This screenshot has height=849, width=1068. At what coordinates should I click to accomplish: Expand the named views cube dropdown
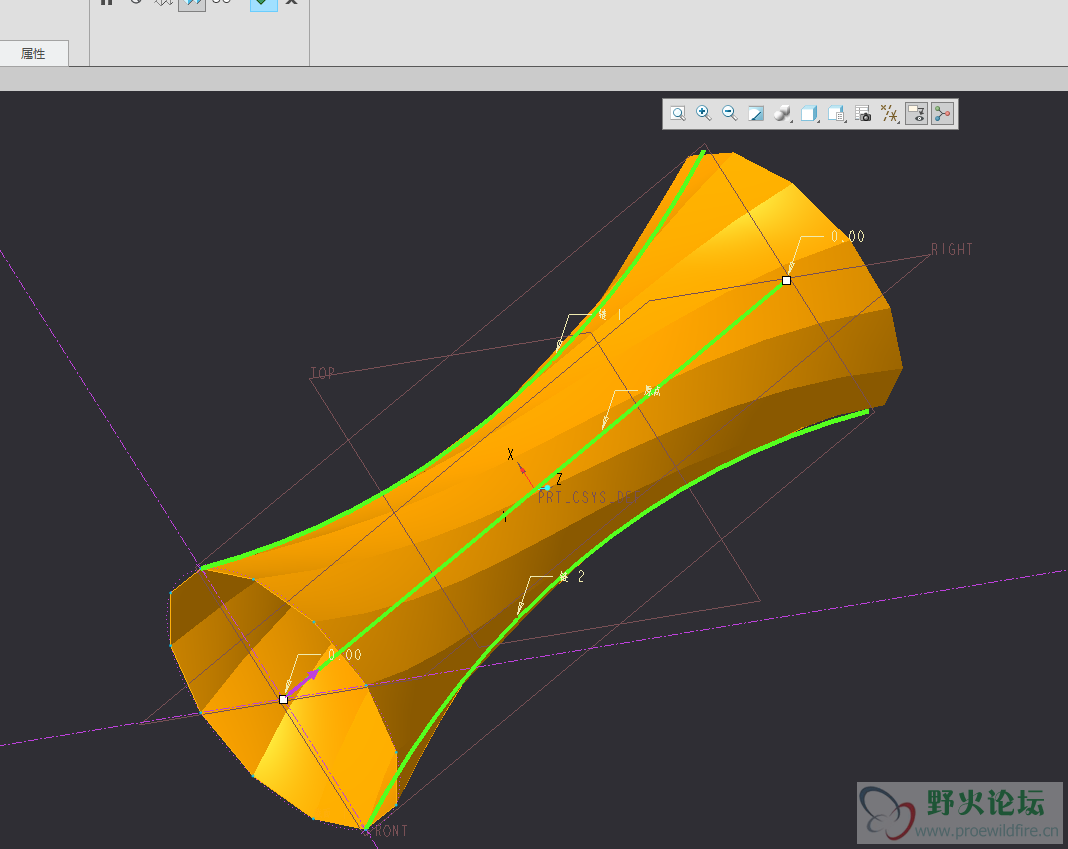(810, 114)
